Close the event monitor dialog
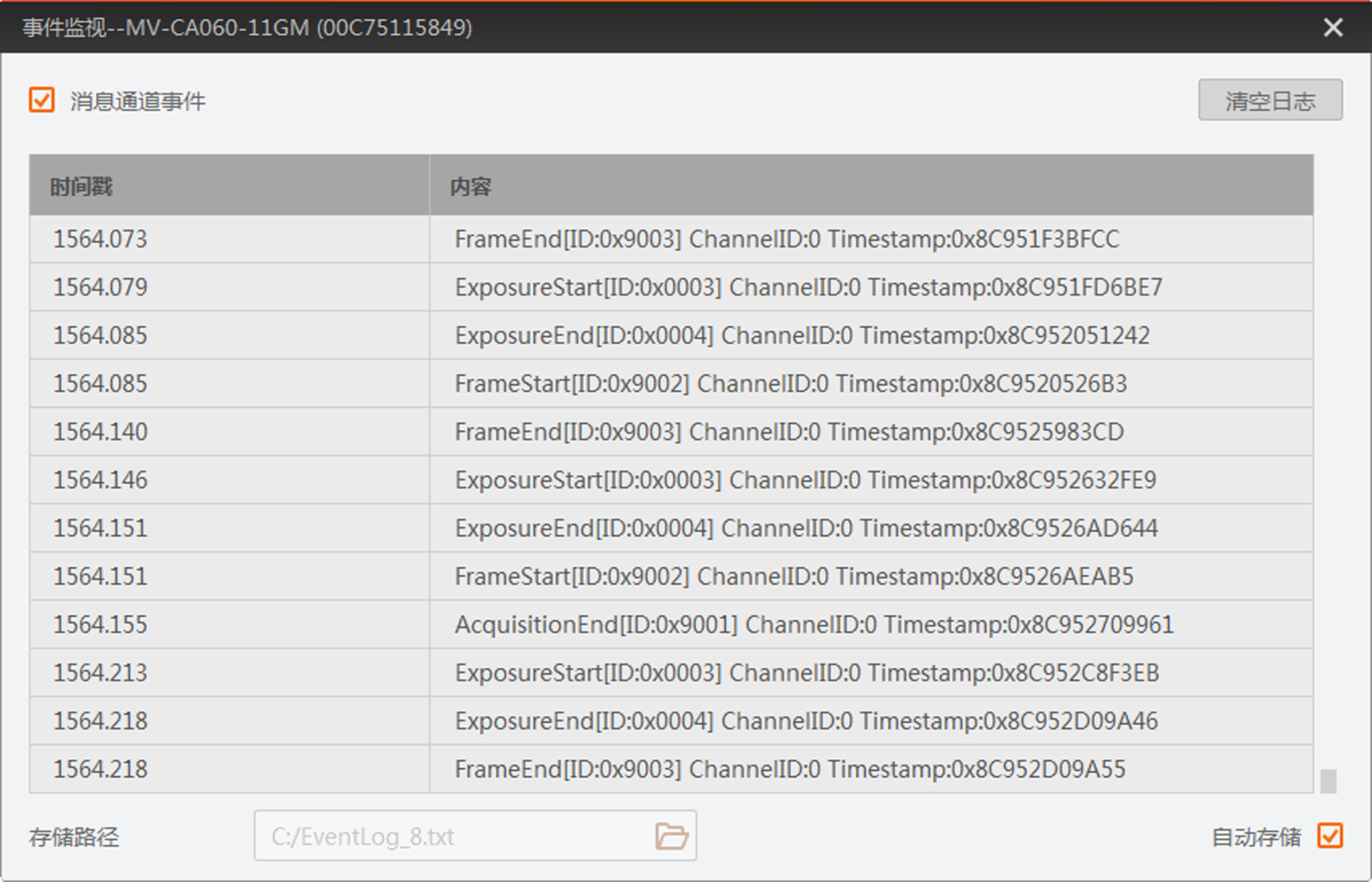This screenshot has width=1372, height=882. (x=1333, y=27)
